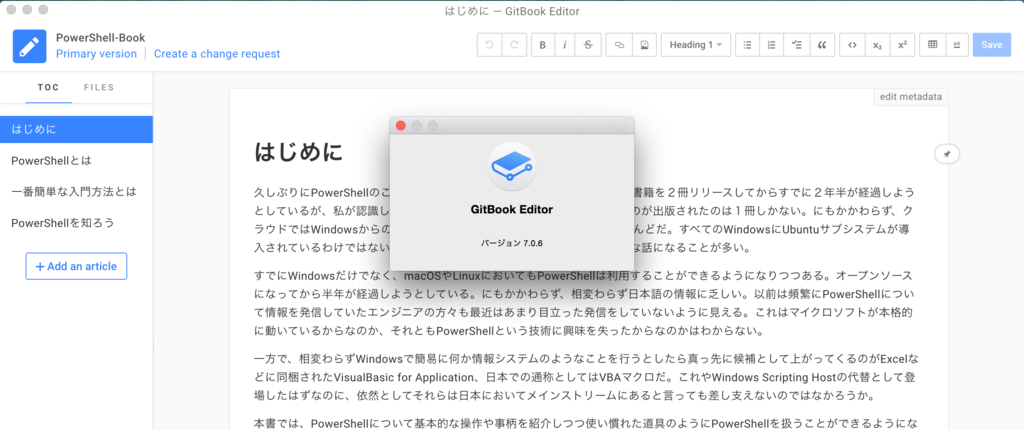1024x430 pixels.
Task: Click the GitBook logo in about dialog
Action: (512, 167)
